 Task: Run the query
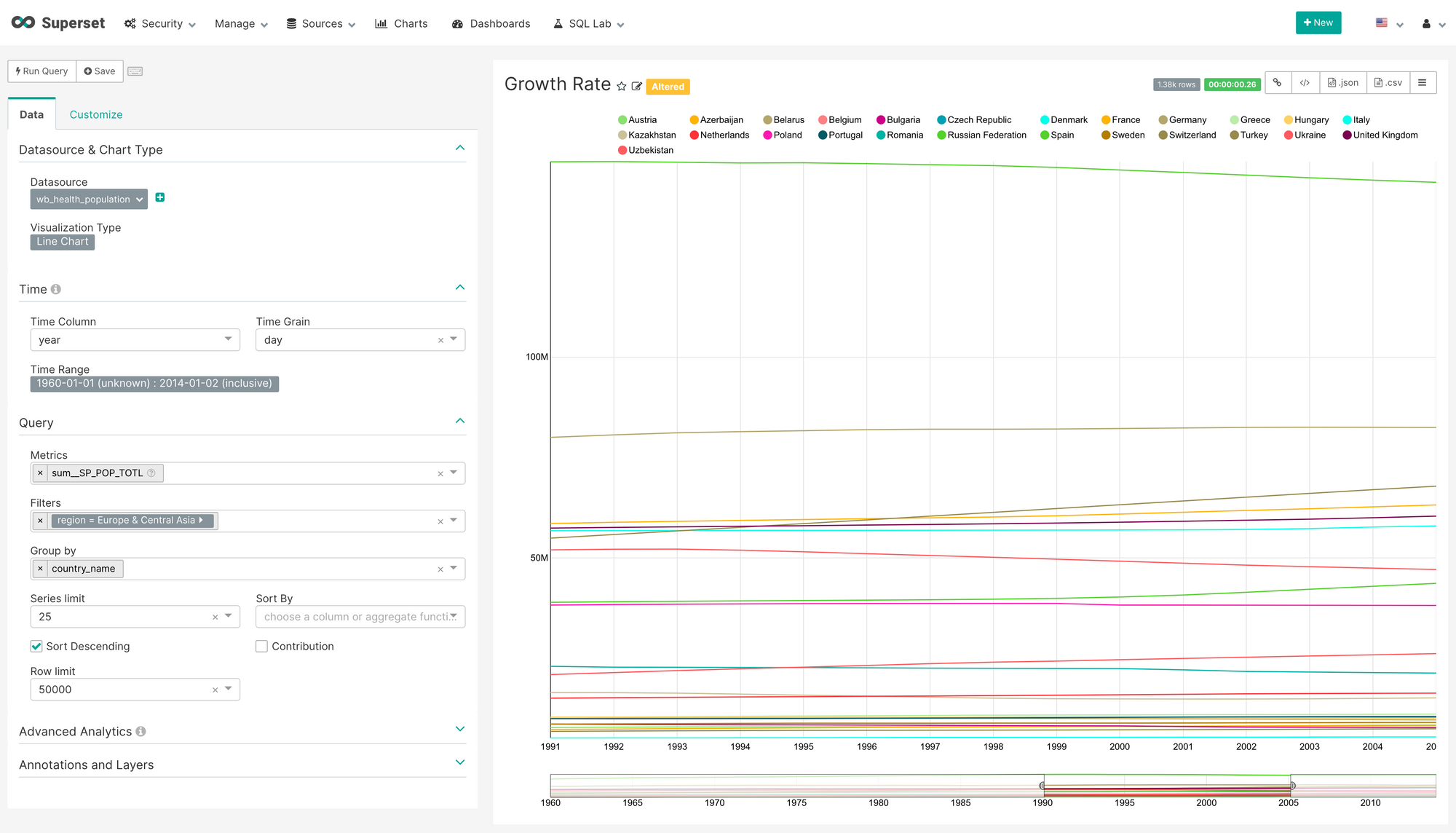[41, 71]
